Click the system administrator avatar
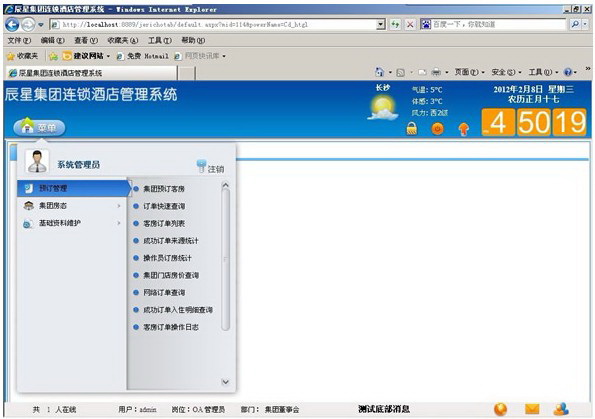The width and height of the screenshot is (595, 419). coord(37,161)
